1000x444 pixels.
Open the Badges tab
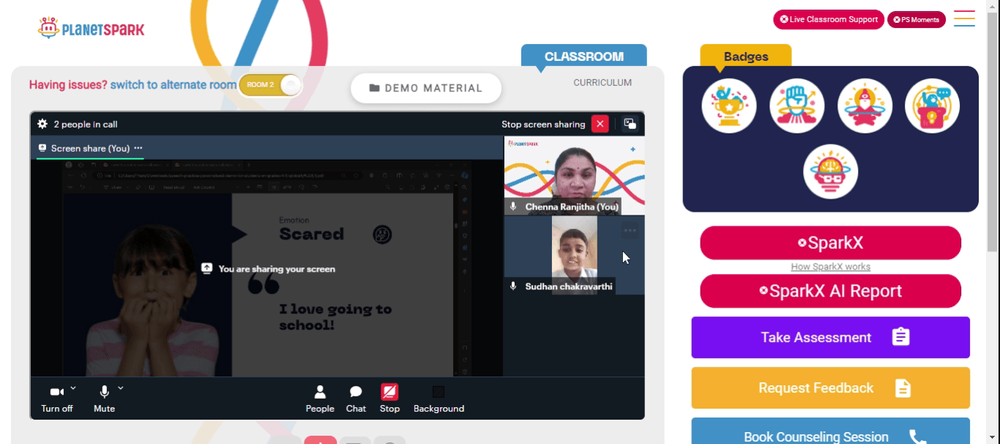pos(746,56)
